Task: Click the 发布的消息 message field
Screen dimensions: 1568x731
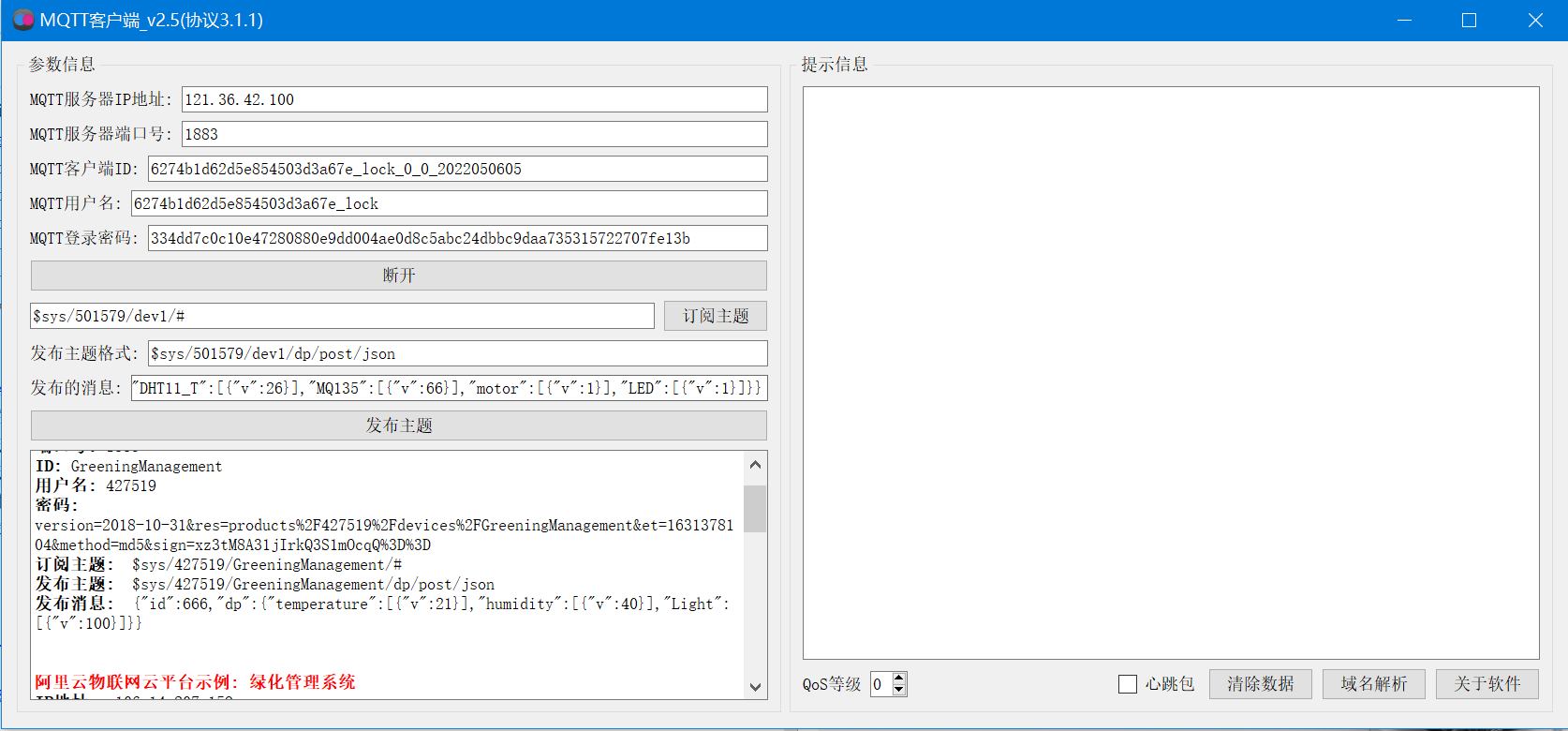Action: click(x=450, y=388)
